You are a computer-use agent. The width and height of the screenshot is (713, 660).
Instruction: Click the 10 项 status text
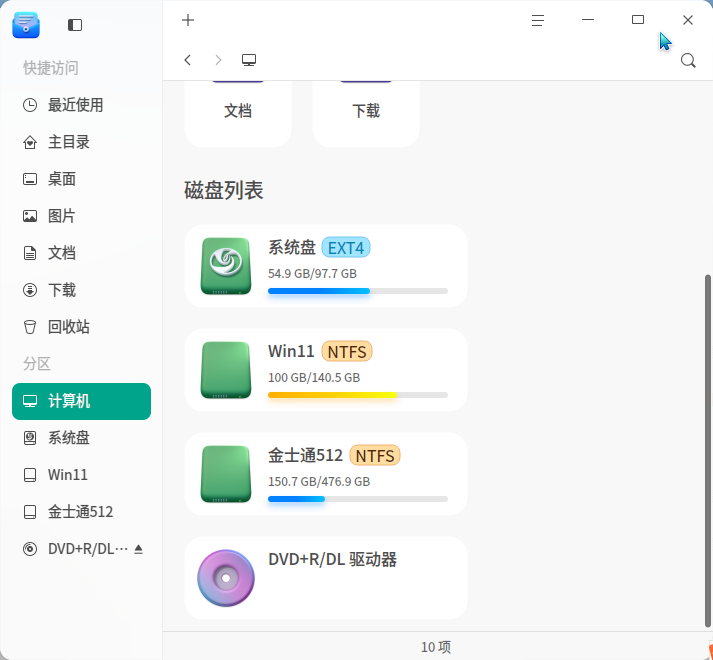[x=436, y=647]
